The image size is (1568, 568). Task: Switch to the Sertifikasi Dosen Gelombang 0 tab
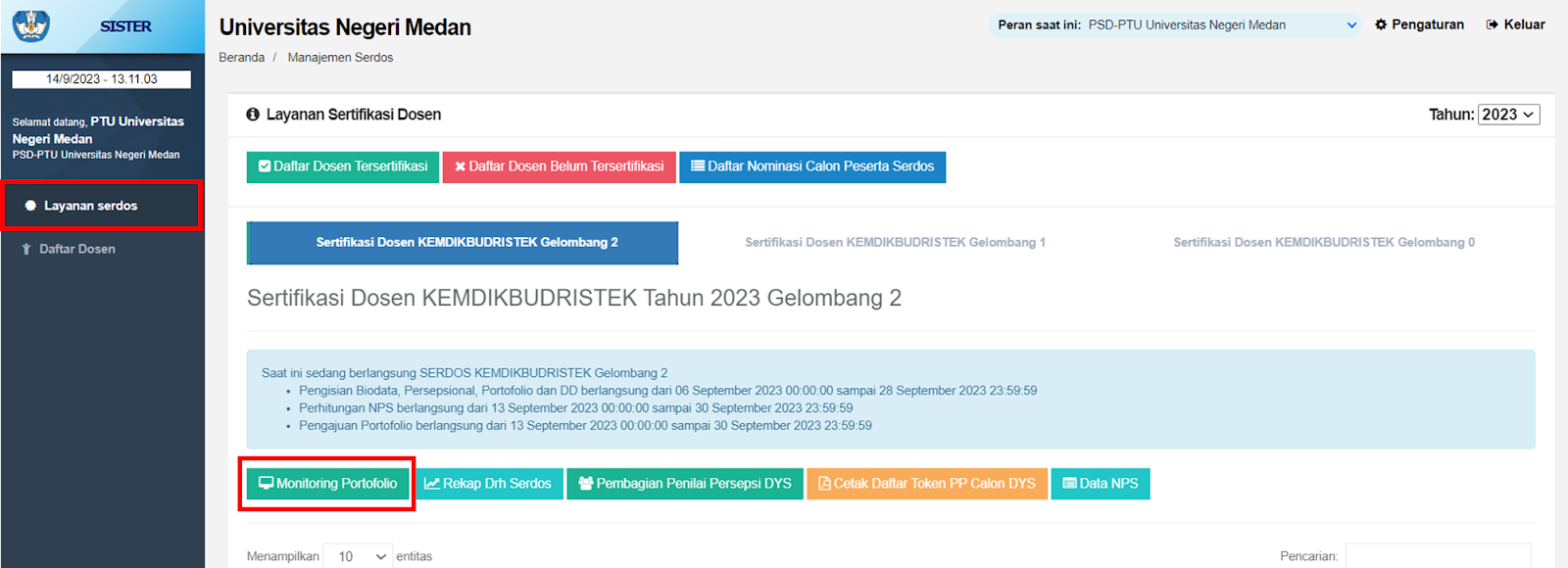(1324, 243)
